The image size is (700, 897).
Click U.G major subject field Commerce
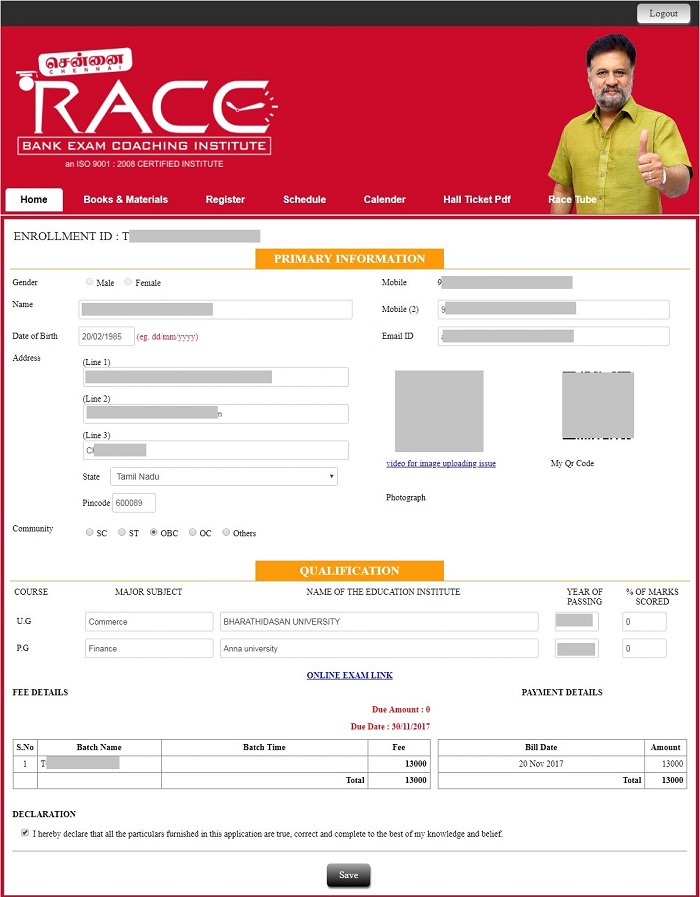click(x=149, y=622)
